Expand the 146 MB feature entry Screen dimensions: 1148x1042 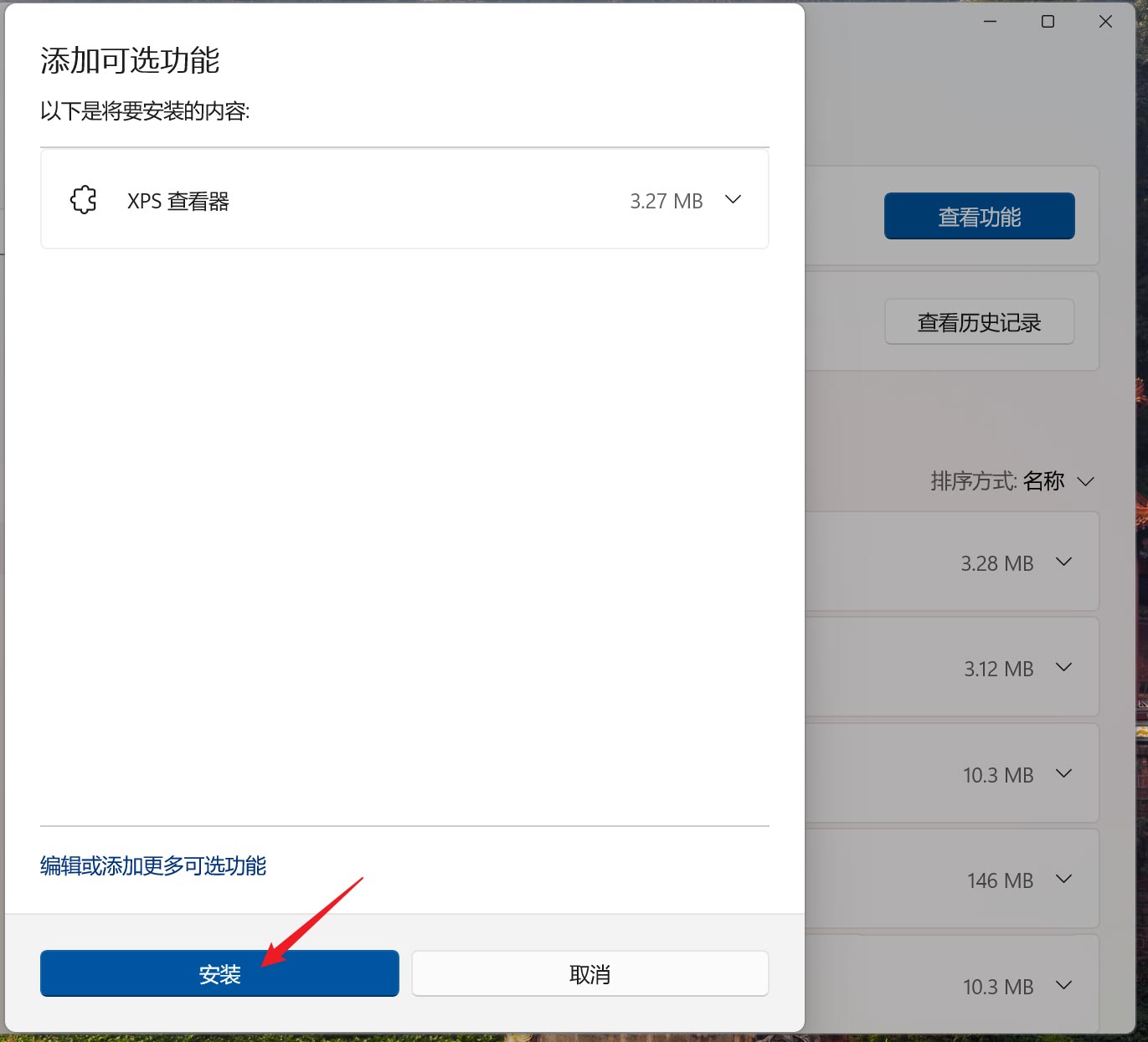1065,879
